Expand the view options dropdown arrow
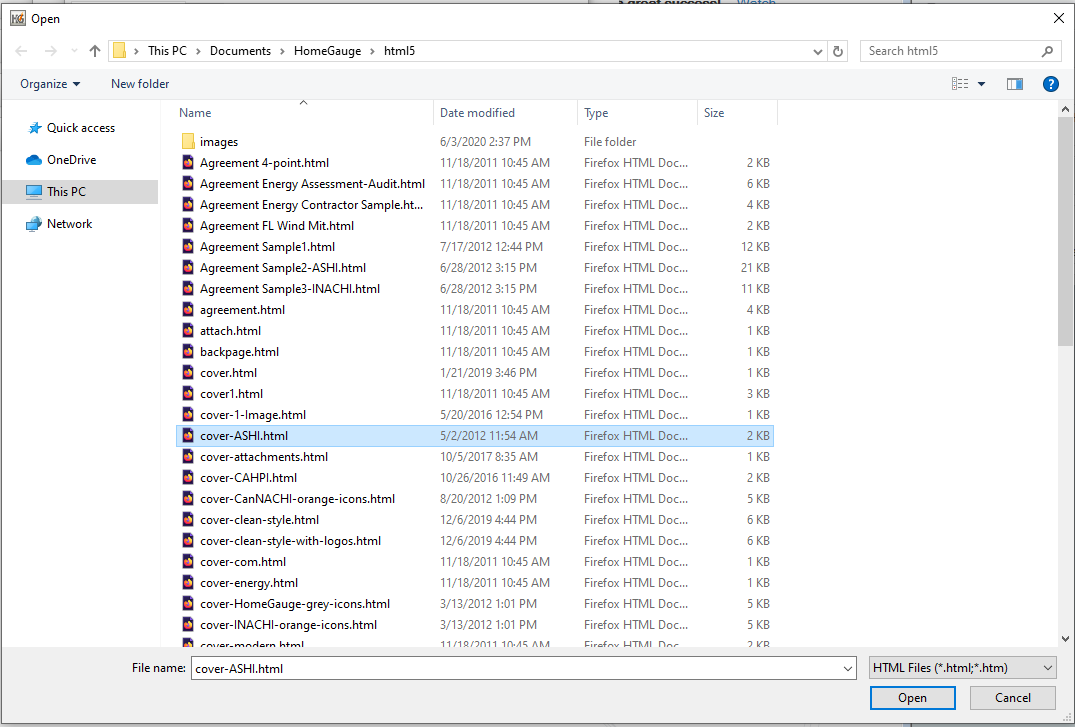 point(981,84)
